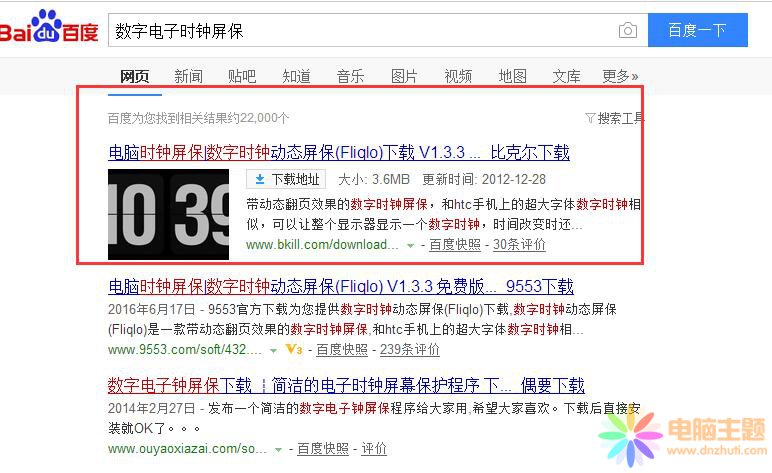Switch to the 图片 tab
Image resolution: width=772 pixels, height=473 pixels.
[404, 76]
